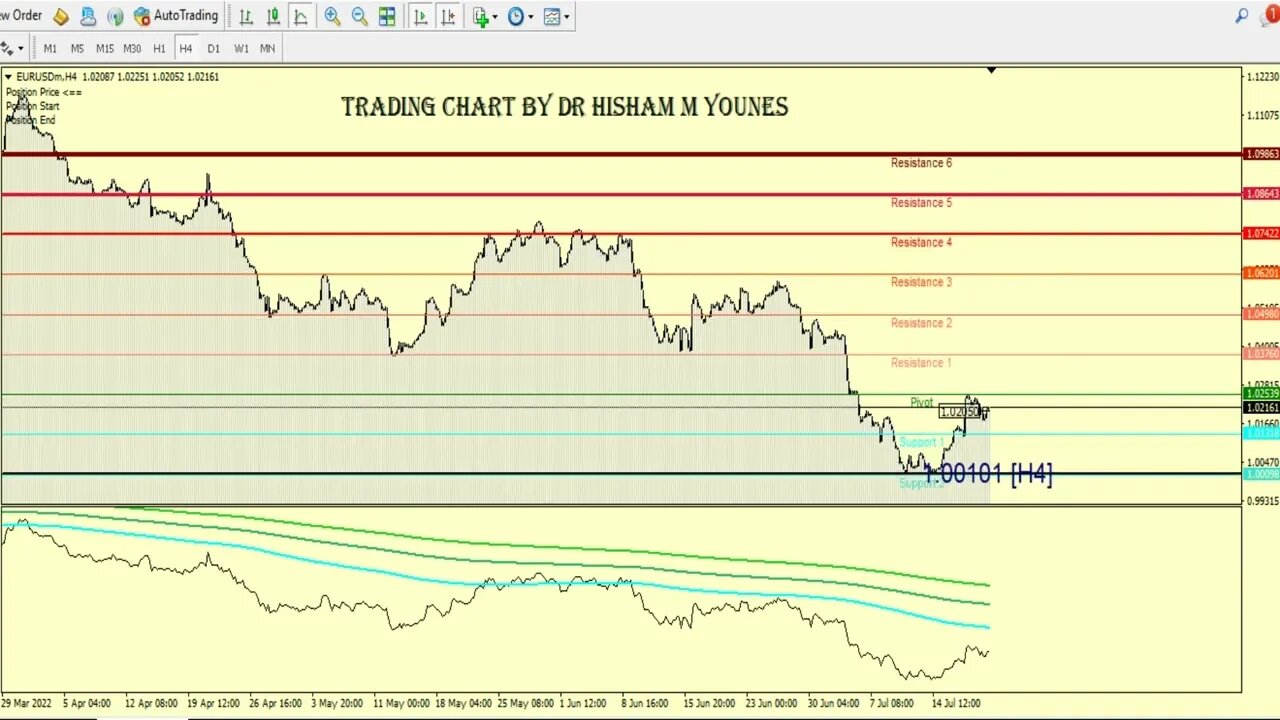Click the 29 Mar 2022 date label
Viewport: 1280px width, 720px height.
pyautogui.click(x=28, y=703)
